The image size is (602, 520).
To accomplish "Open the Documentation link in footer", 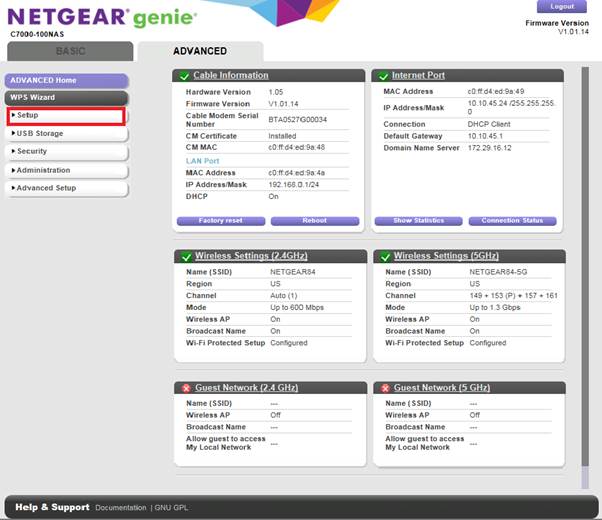I will pyautogui.click(x=121, y=508).
